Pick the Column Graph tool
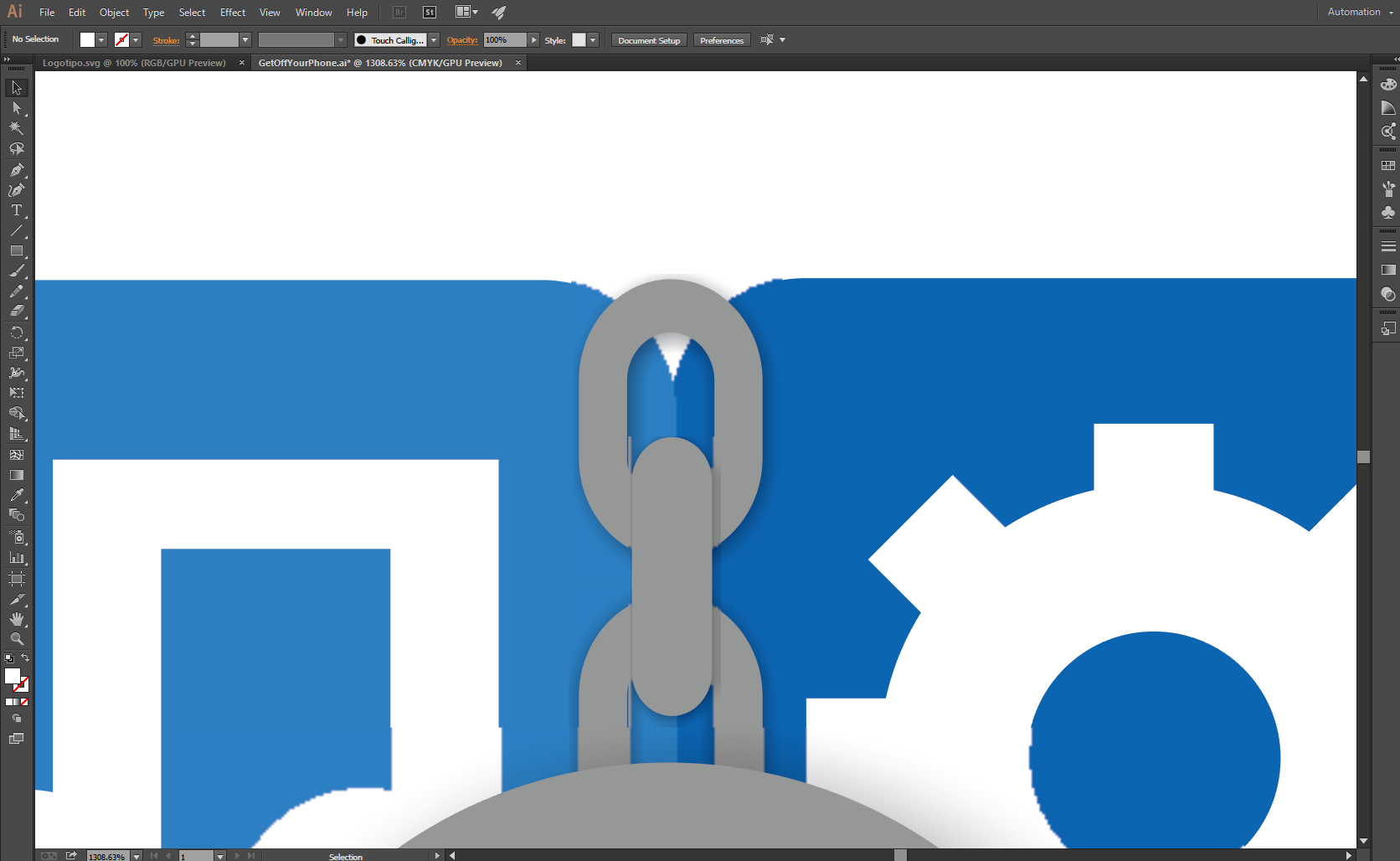The image size is (1400, 861). point(17,557)
